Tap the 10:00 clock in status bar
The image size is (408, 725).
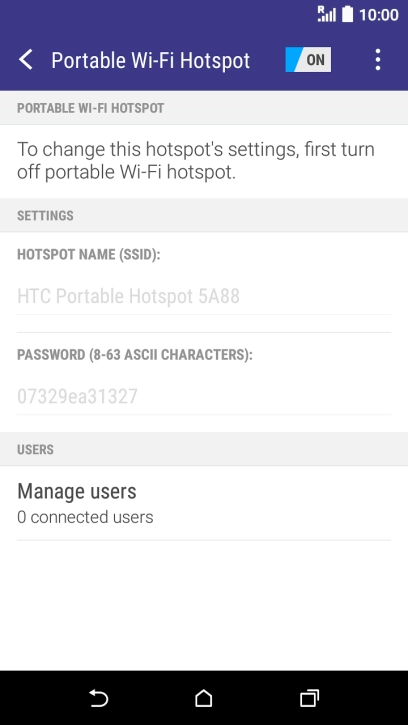379,15
